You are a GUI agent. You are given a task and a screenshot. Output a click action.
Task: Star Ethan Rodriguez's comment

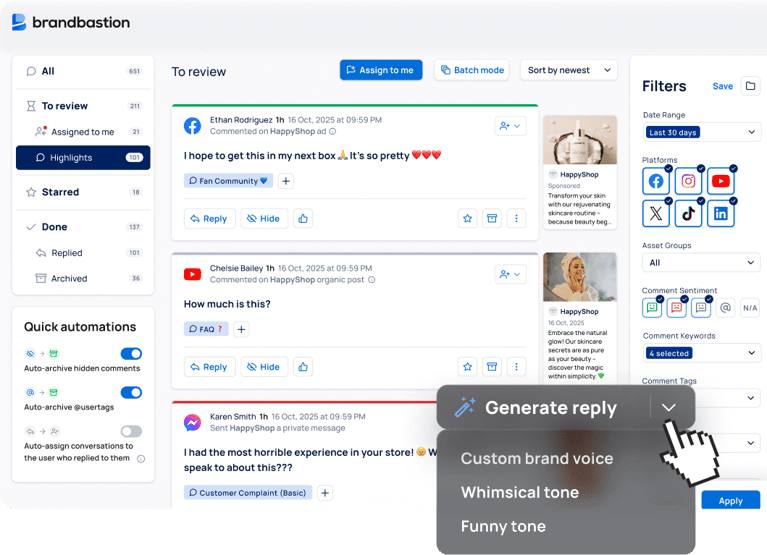[468, 219]
